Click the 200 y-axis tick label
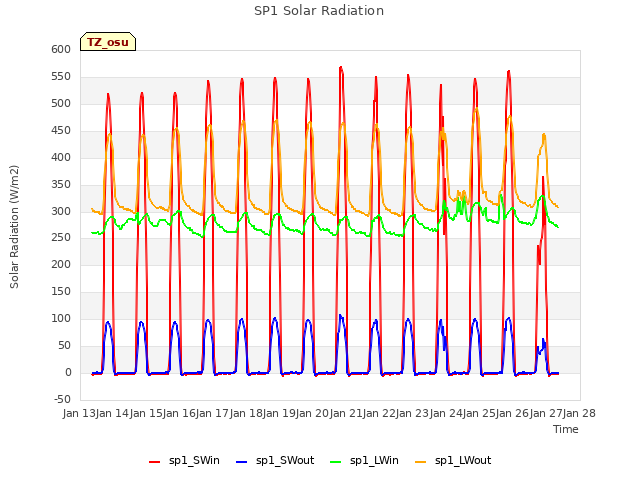 pos(61,264)
